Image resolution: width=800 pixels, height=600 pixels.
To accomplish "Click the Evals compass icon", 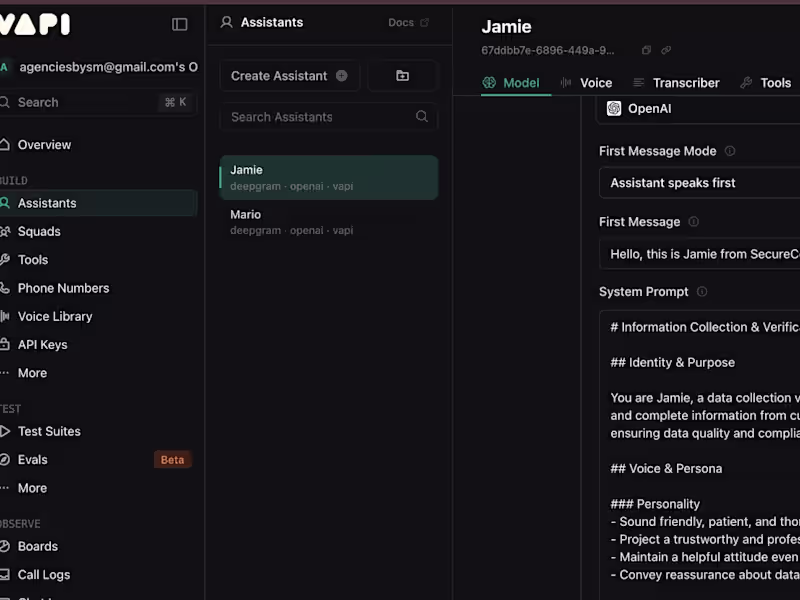I will point(5,460).
